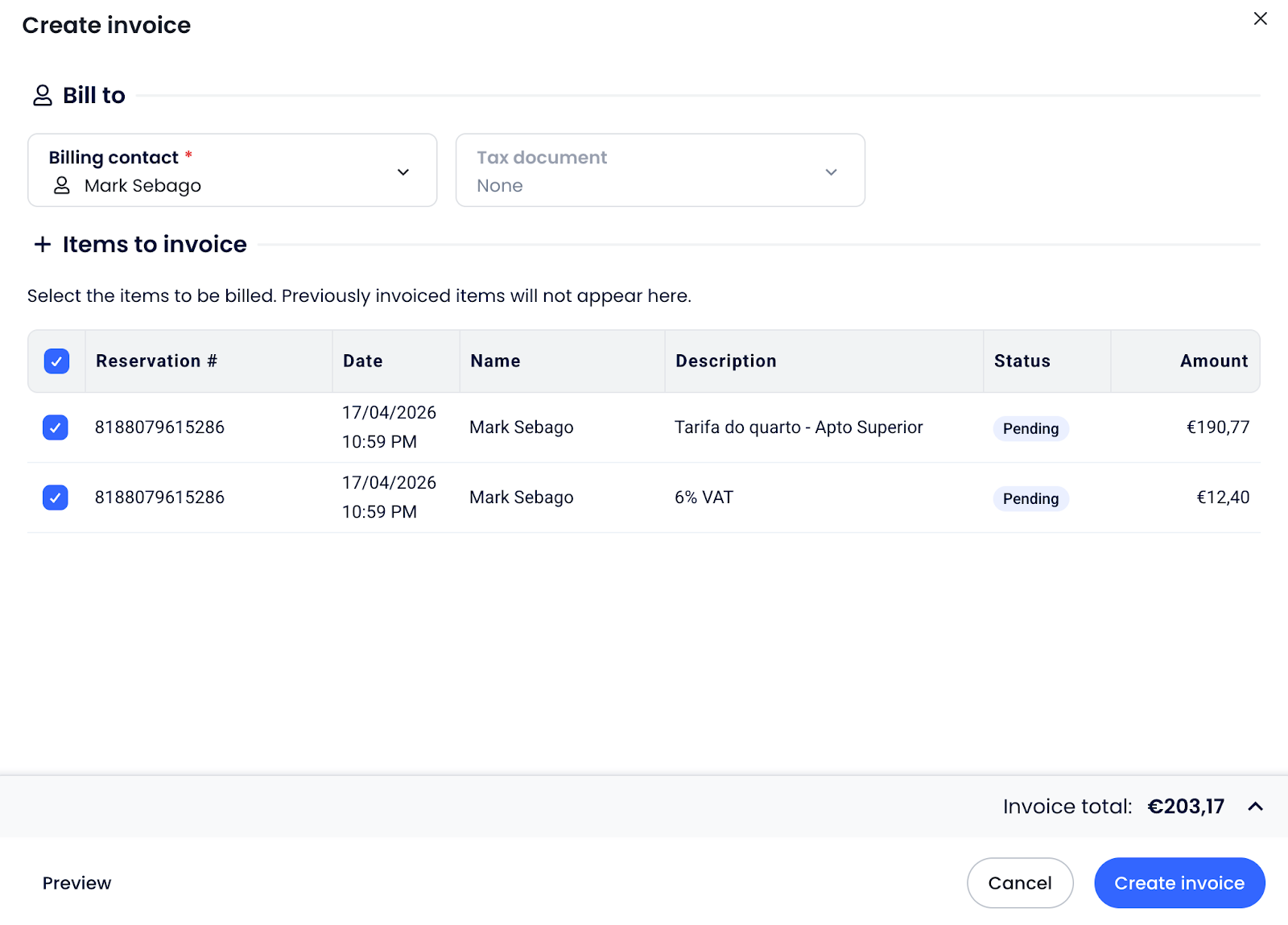Expand the invoice total chevron
The width and height of the screenshot is (1288, 925).
[x=1255, y=807]
